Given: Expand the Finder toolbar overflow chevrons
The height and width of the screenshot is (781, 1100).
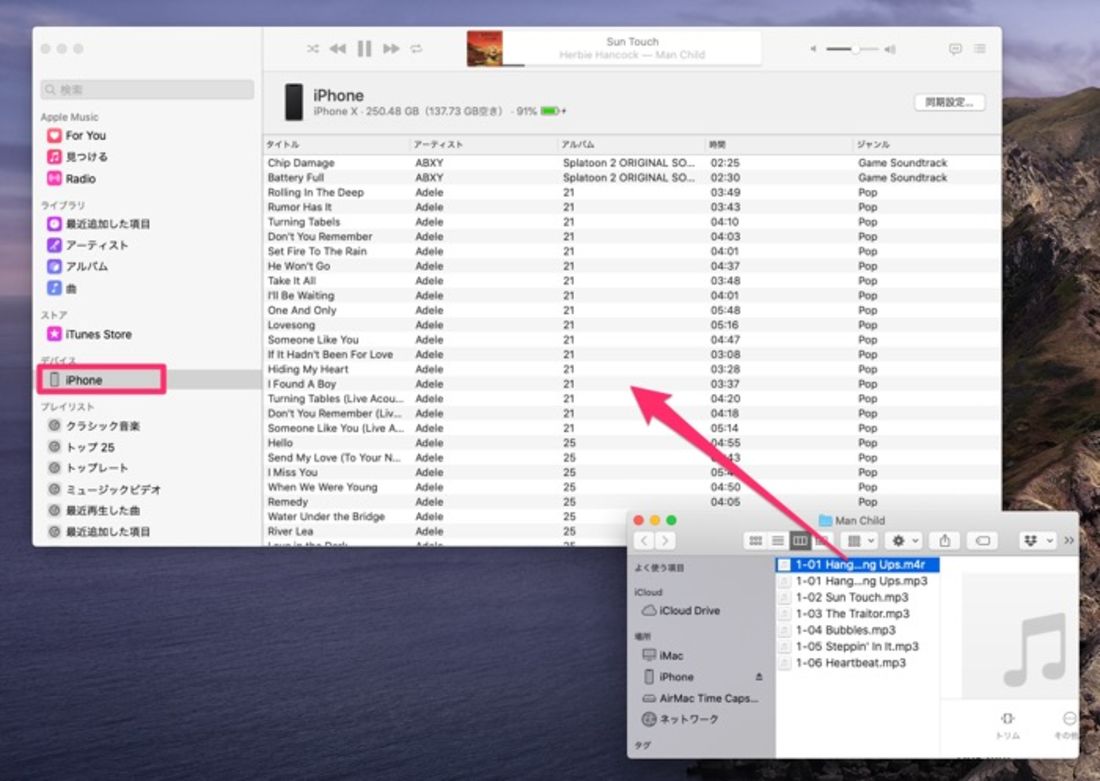Looking at the screenshot, I should tap(1068, 540).
